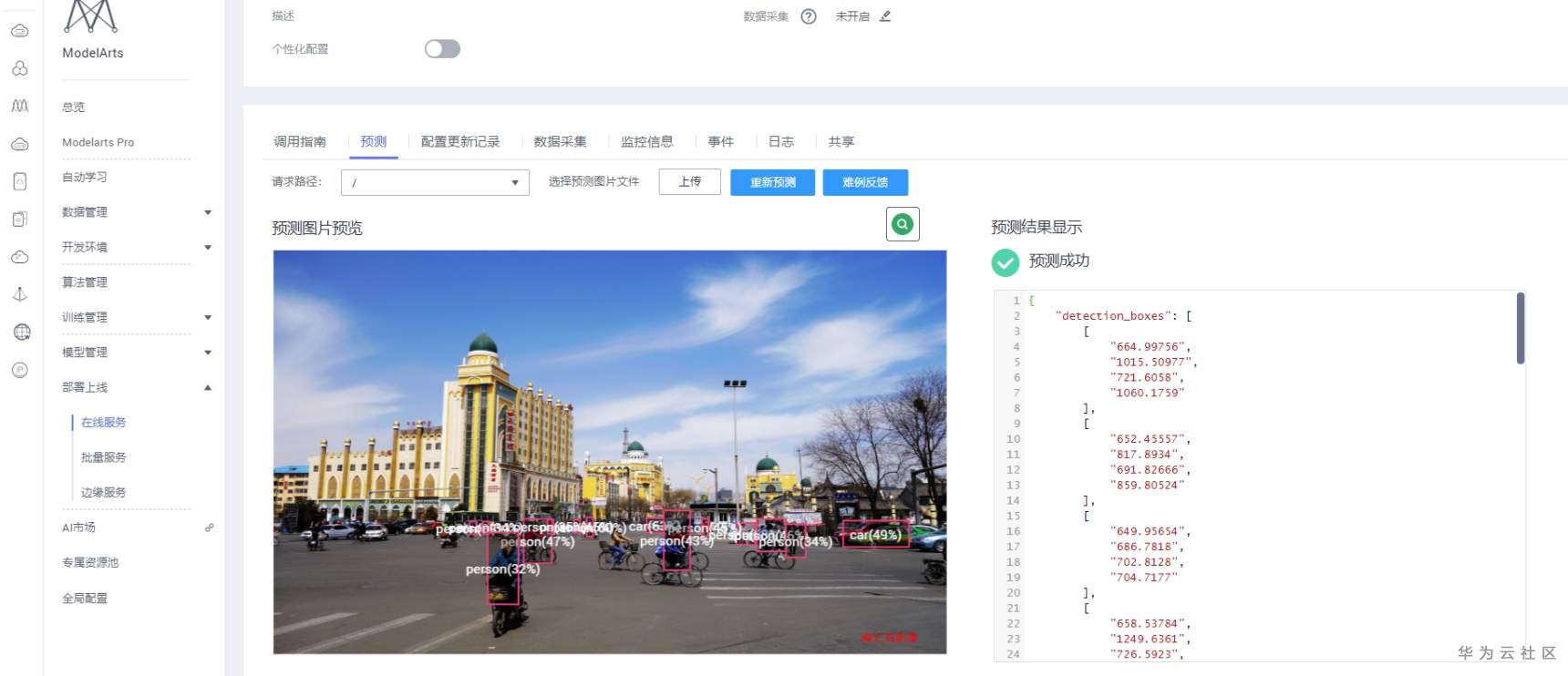Click the value "1060.1759" in the JSON
The width and height of the screenshot is (1568, 676).
tap(1148, 394)
